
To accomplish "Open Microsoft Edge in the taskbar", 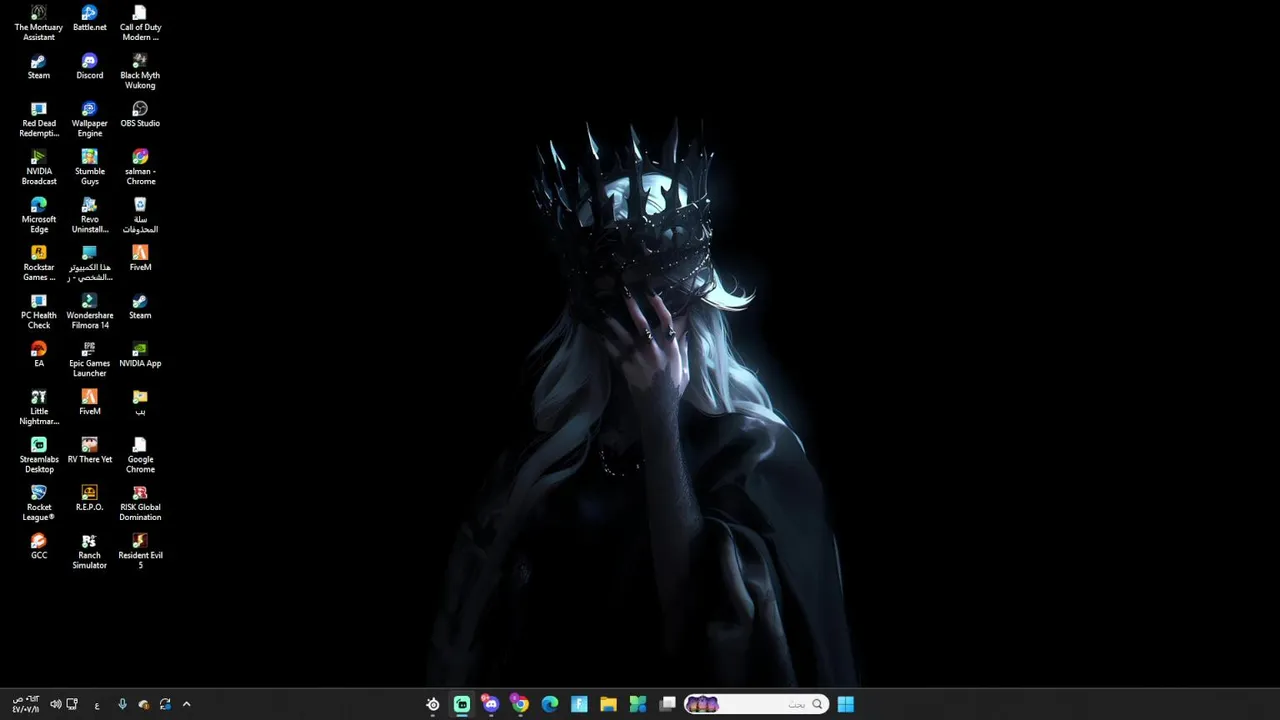I will (x=549, y=704).
